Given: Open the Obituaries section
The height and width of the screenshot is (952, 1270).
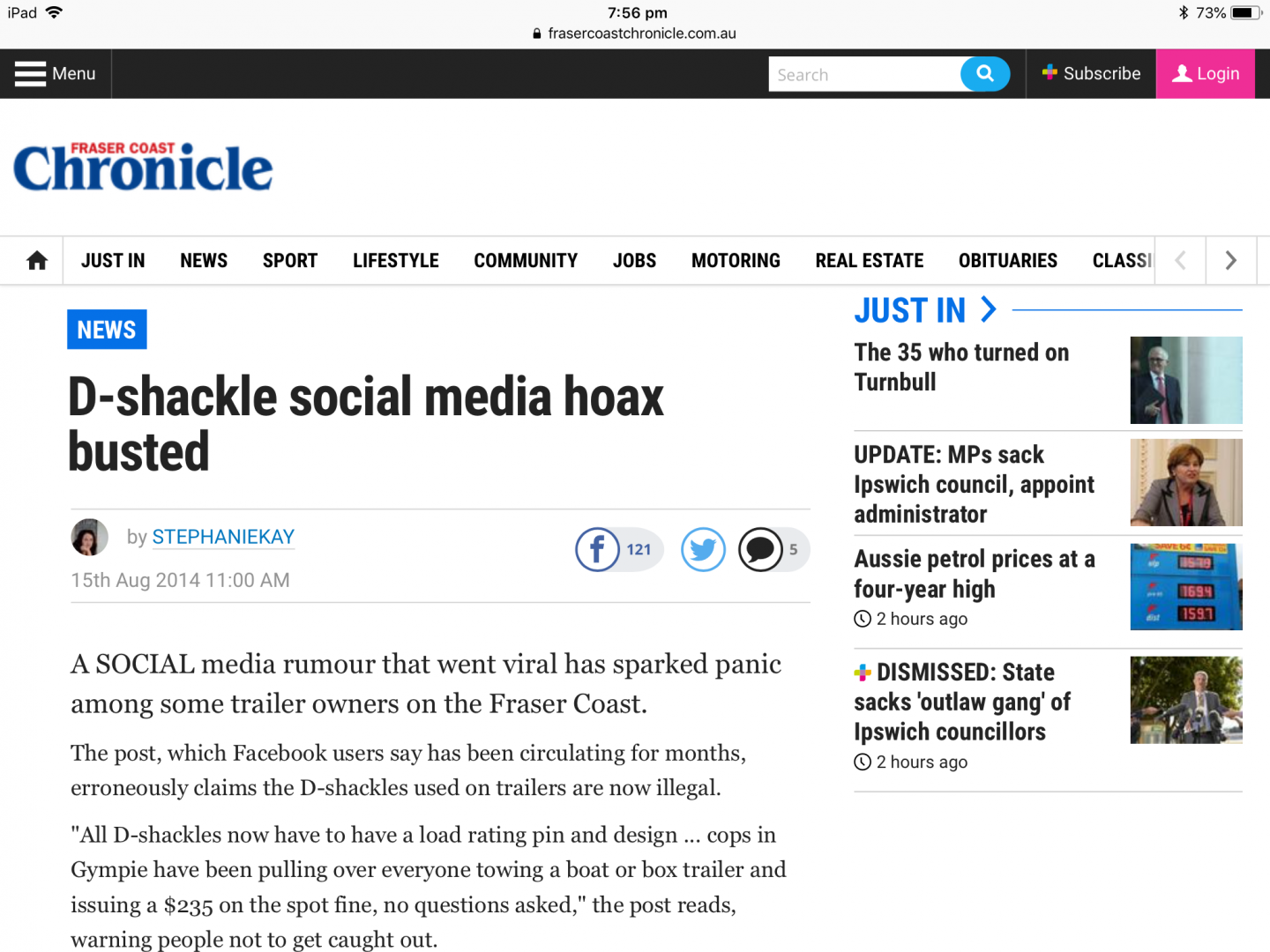Looking at the screenshot, I should pos(1007,261).
